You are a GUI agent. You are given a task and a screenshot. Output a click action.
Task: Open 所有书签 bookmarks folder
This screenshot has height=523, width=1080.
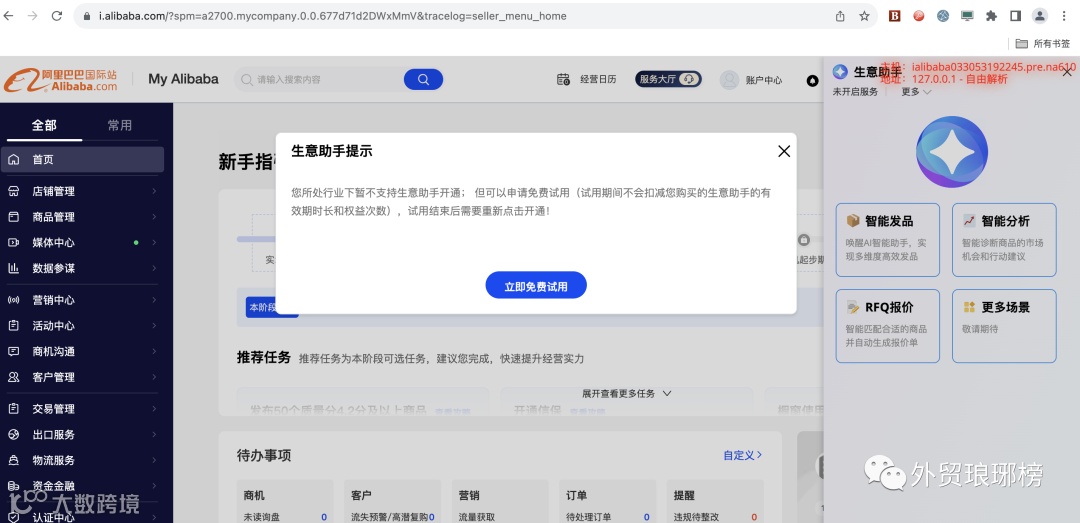point(1043,43)
